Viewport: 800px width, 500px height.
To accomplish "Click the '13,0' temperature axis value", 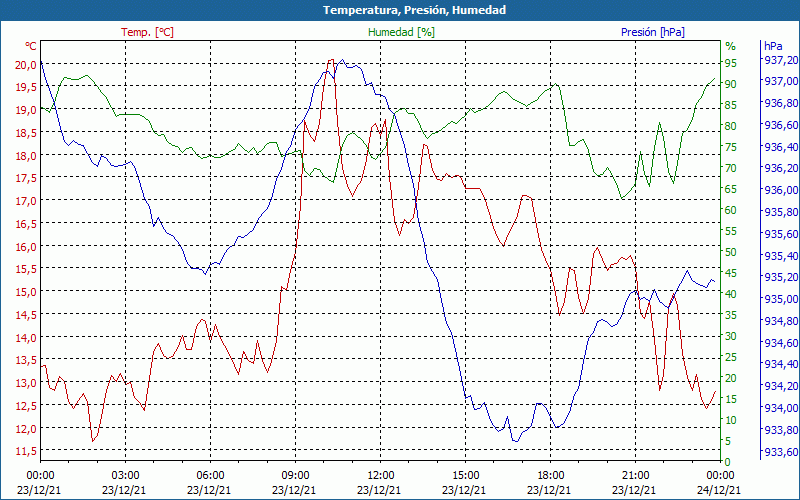I will click(28, 383).
